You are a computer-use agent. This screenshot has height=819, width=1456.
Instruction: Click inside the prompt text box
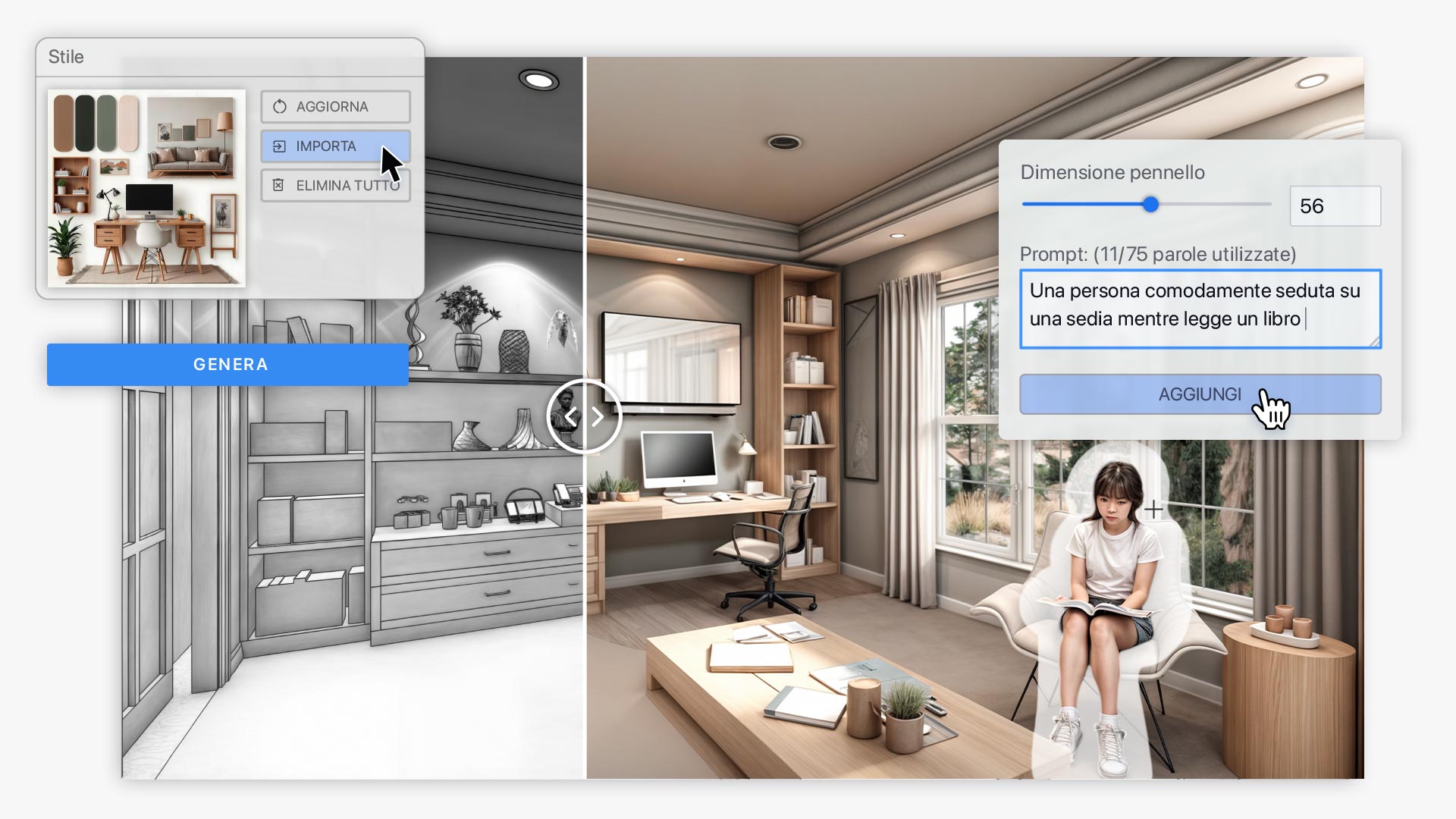(x=1200, y=309)
